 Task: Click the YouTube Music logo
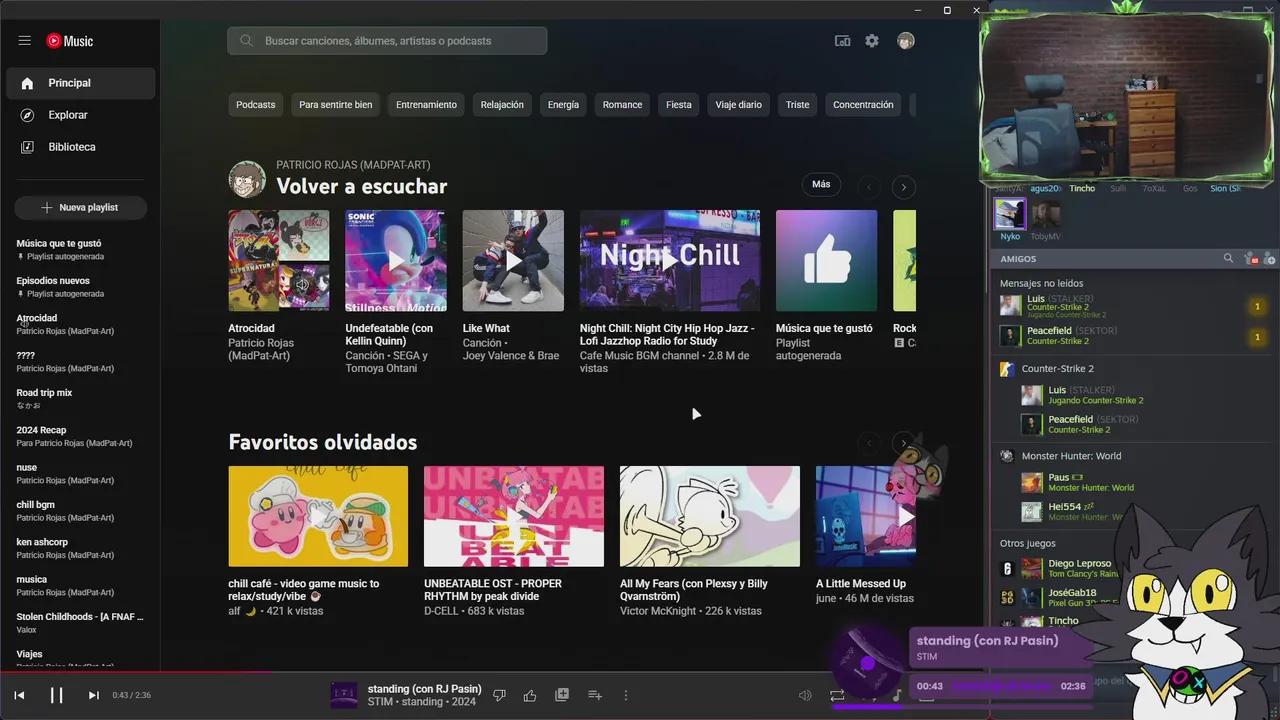[70, 41]
